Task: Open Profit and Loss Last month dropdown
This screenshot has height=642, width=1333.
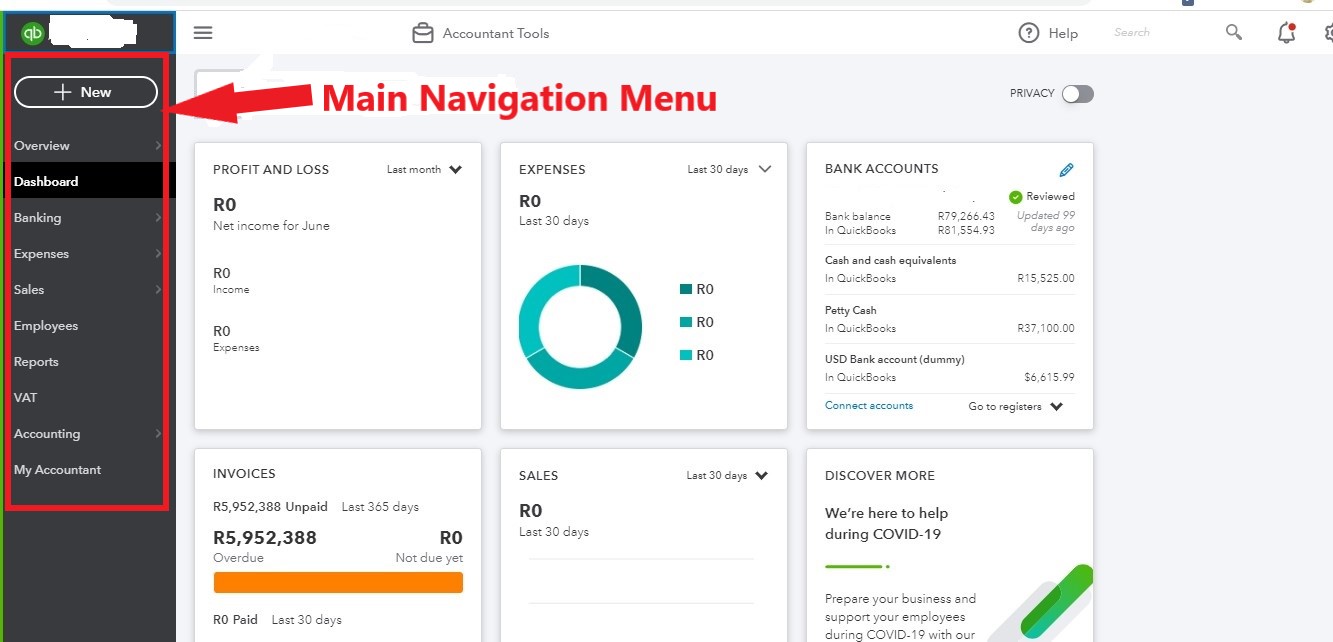Action: 425,170
